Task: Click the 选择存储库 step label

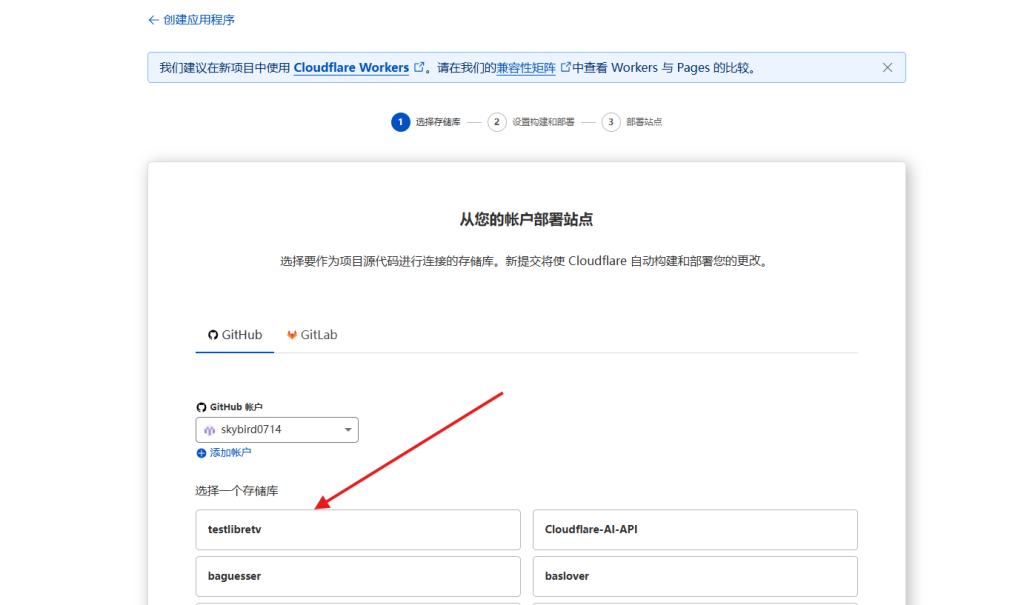Action: (438, 122)
